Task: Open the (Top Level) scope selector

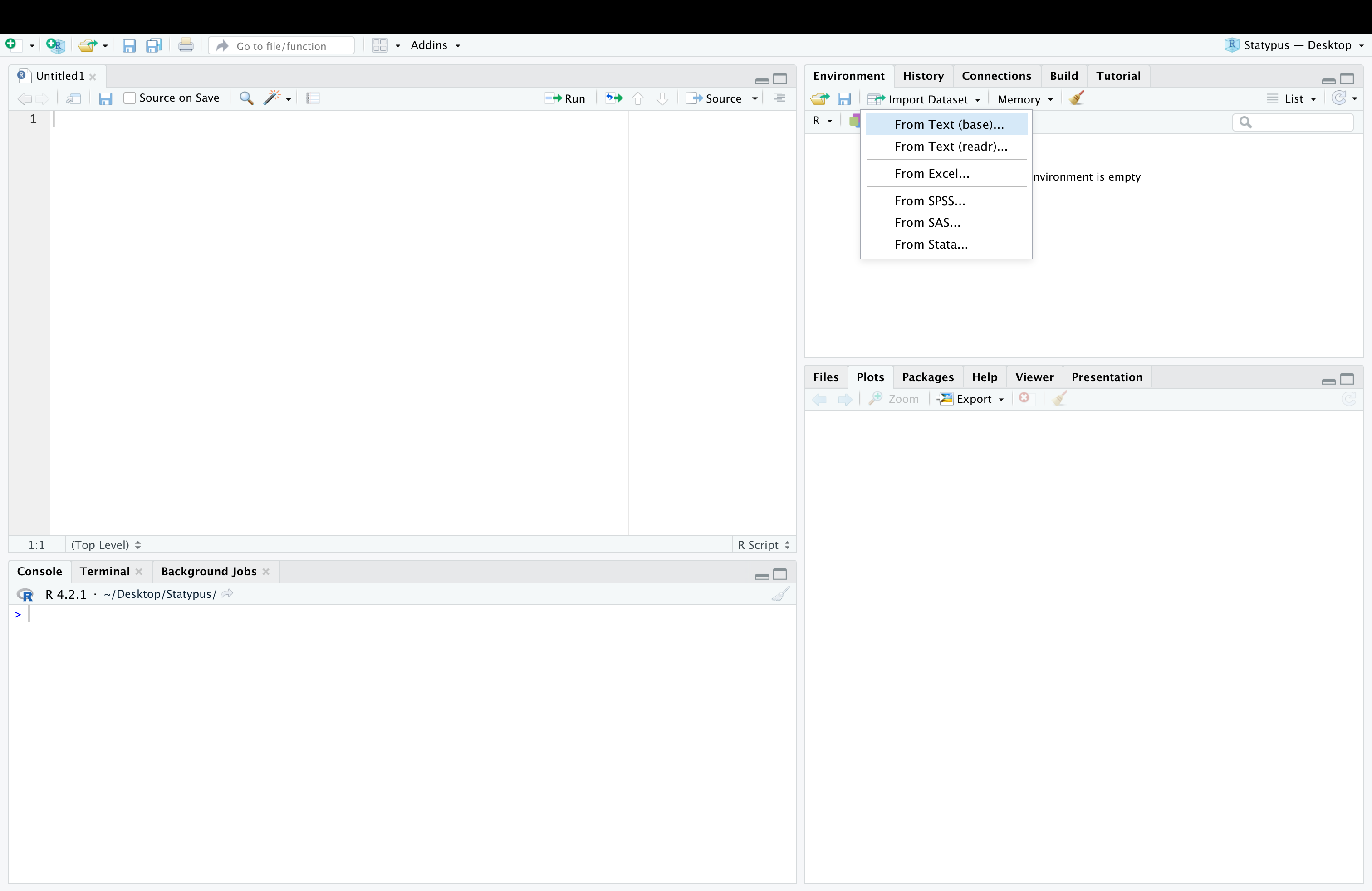Action: (106, 545)
